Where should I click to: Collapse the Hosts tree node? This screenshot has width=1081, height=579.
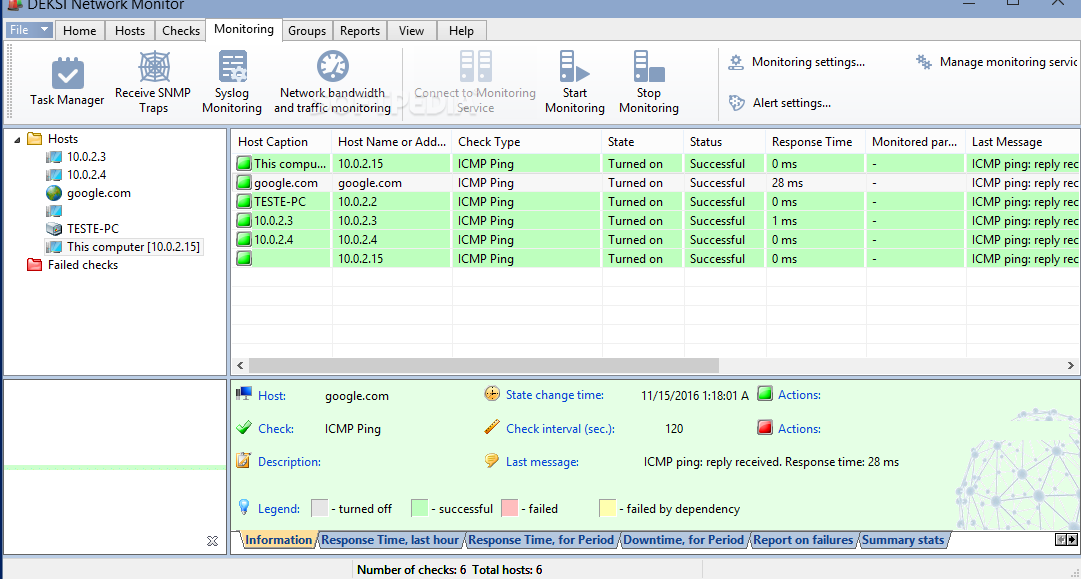17,139
